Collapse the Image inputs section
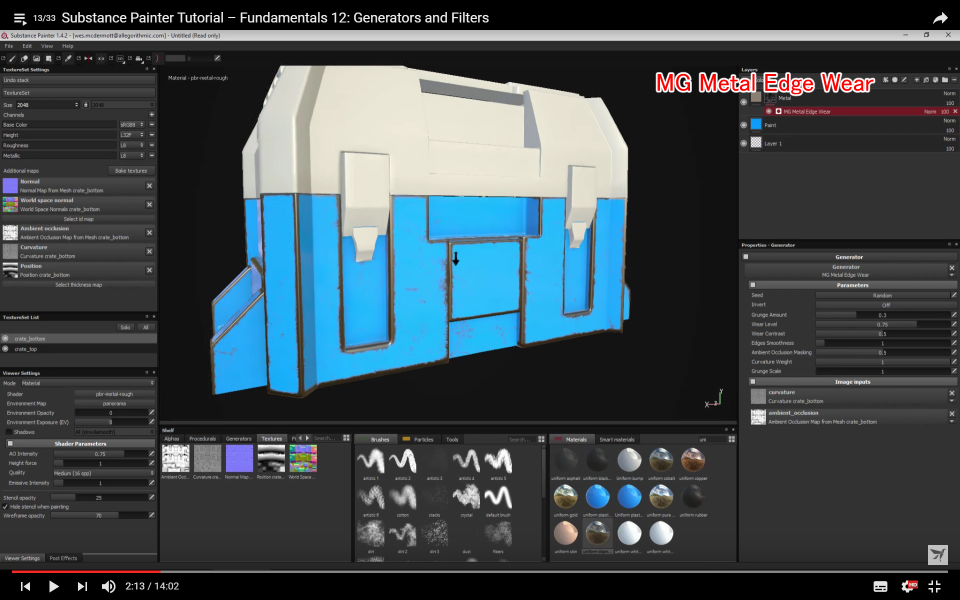Screen dimensions: 960x600 click(x=753, y=381)
